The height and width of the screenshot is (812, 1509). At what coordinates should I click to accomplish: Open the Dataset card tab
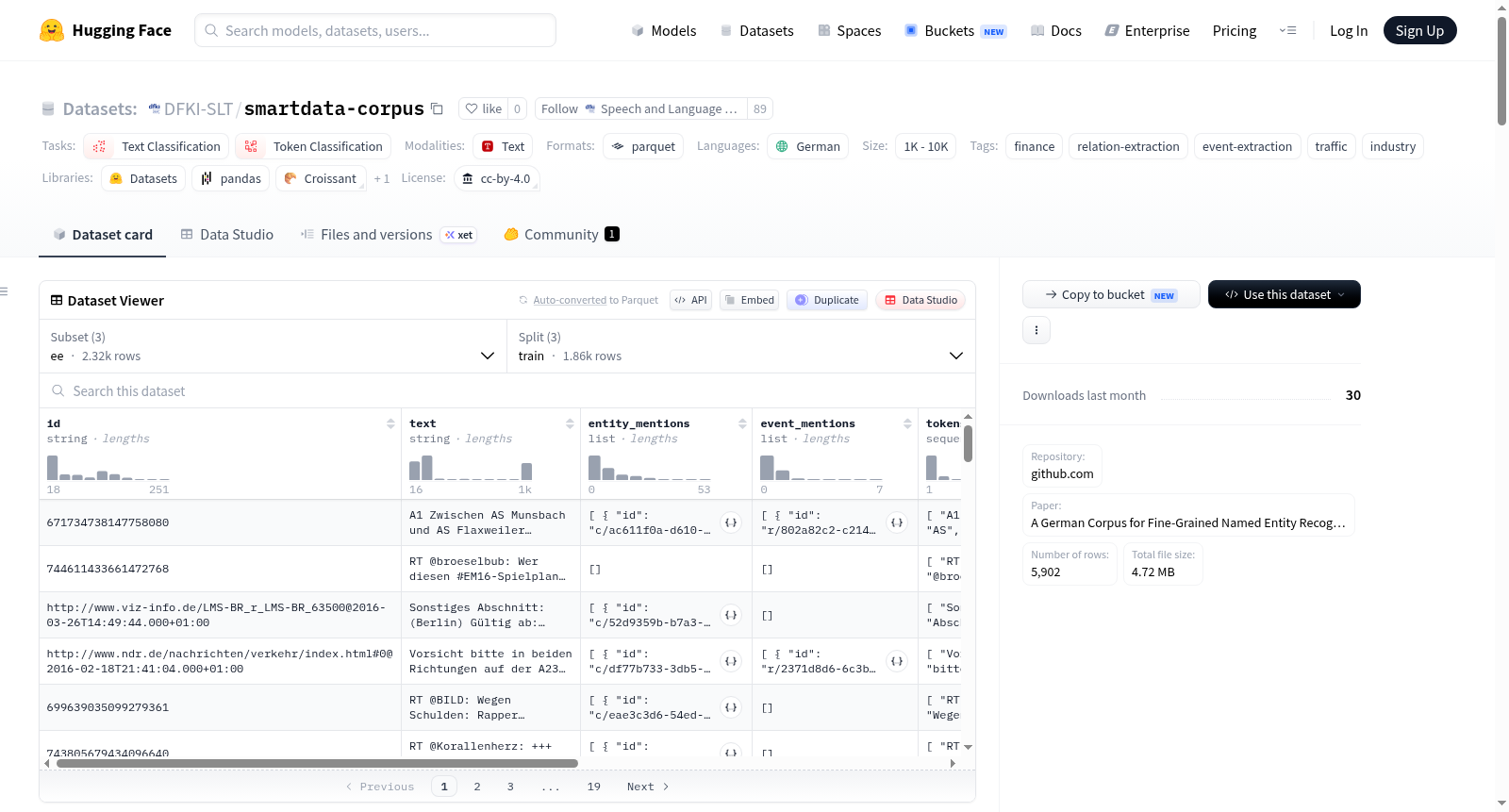103,235
